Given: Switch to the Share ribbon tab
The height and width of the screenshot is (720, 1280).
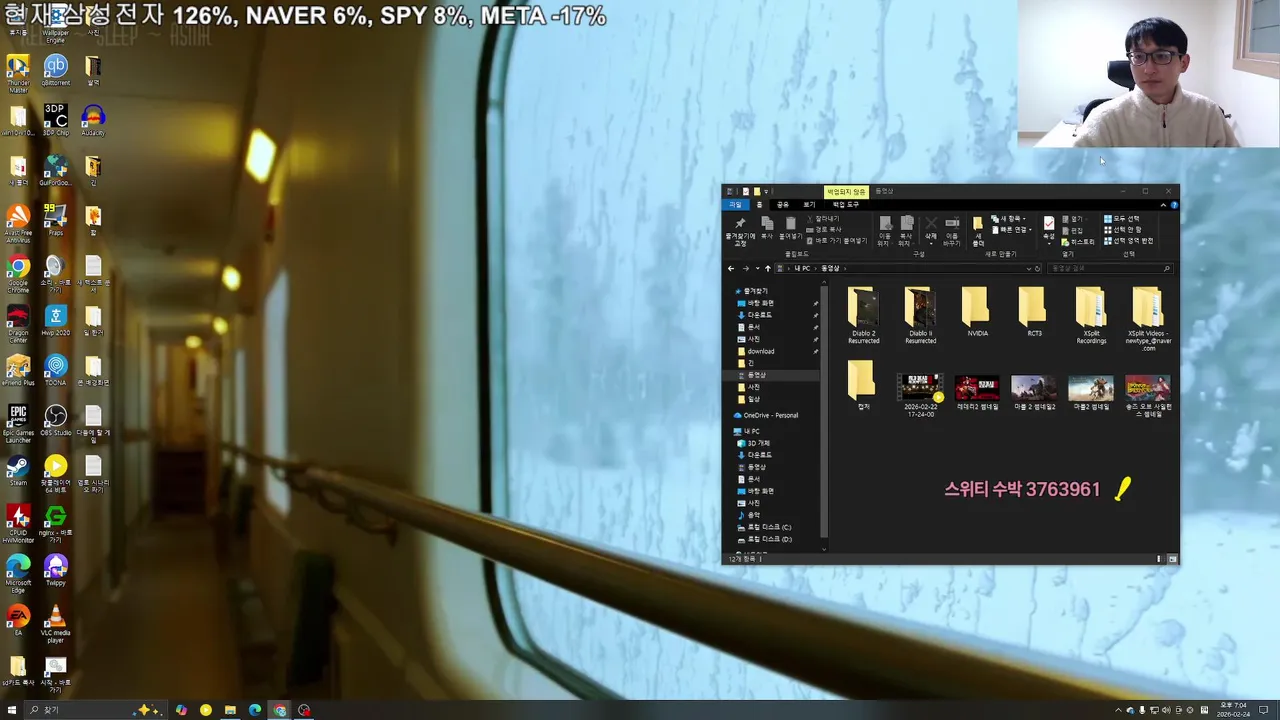Looking at the screenshot, I should tap(783, 204).
